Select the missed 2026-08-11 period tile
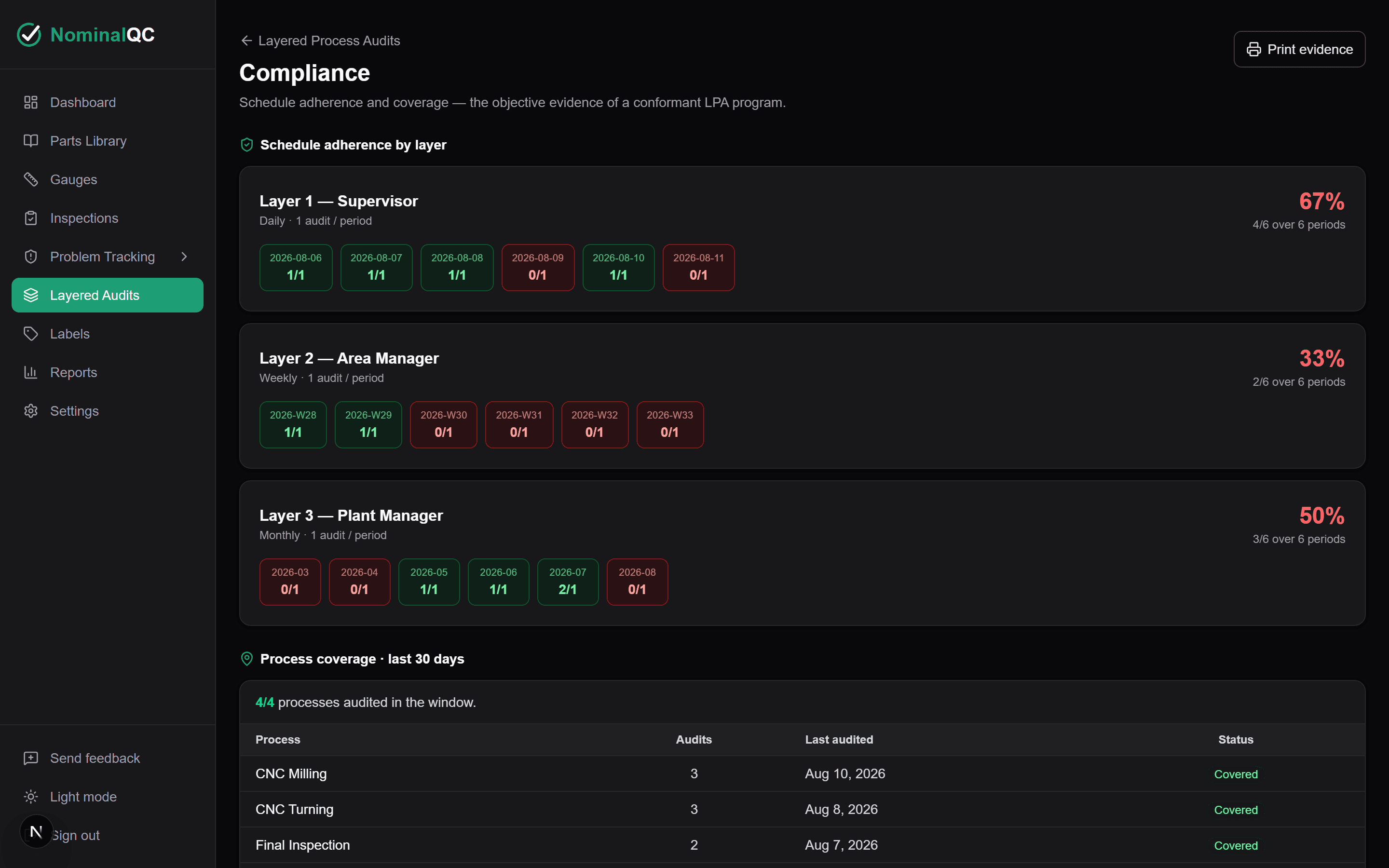The image size is (1389, 868). click(698, 268)
